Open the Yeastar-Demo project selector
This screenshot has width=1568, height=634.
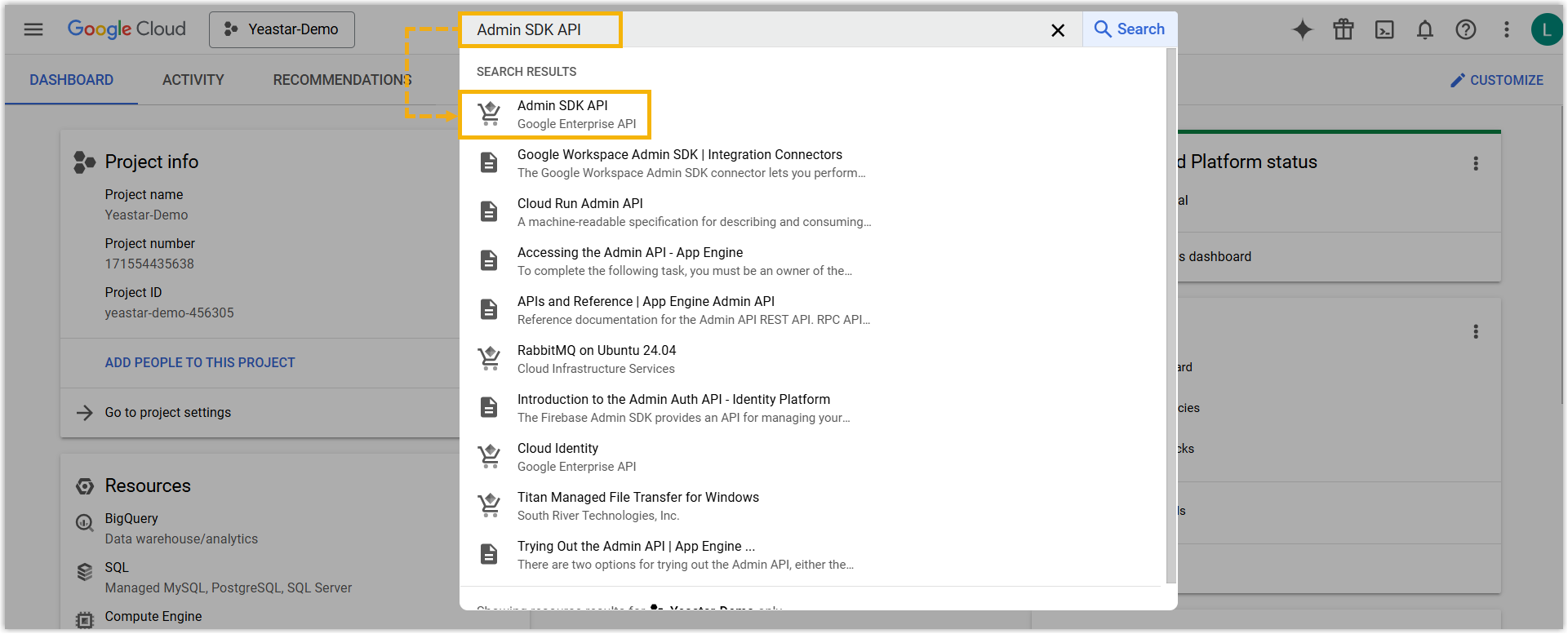(282, 29)
